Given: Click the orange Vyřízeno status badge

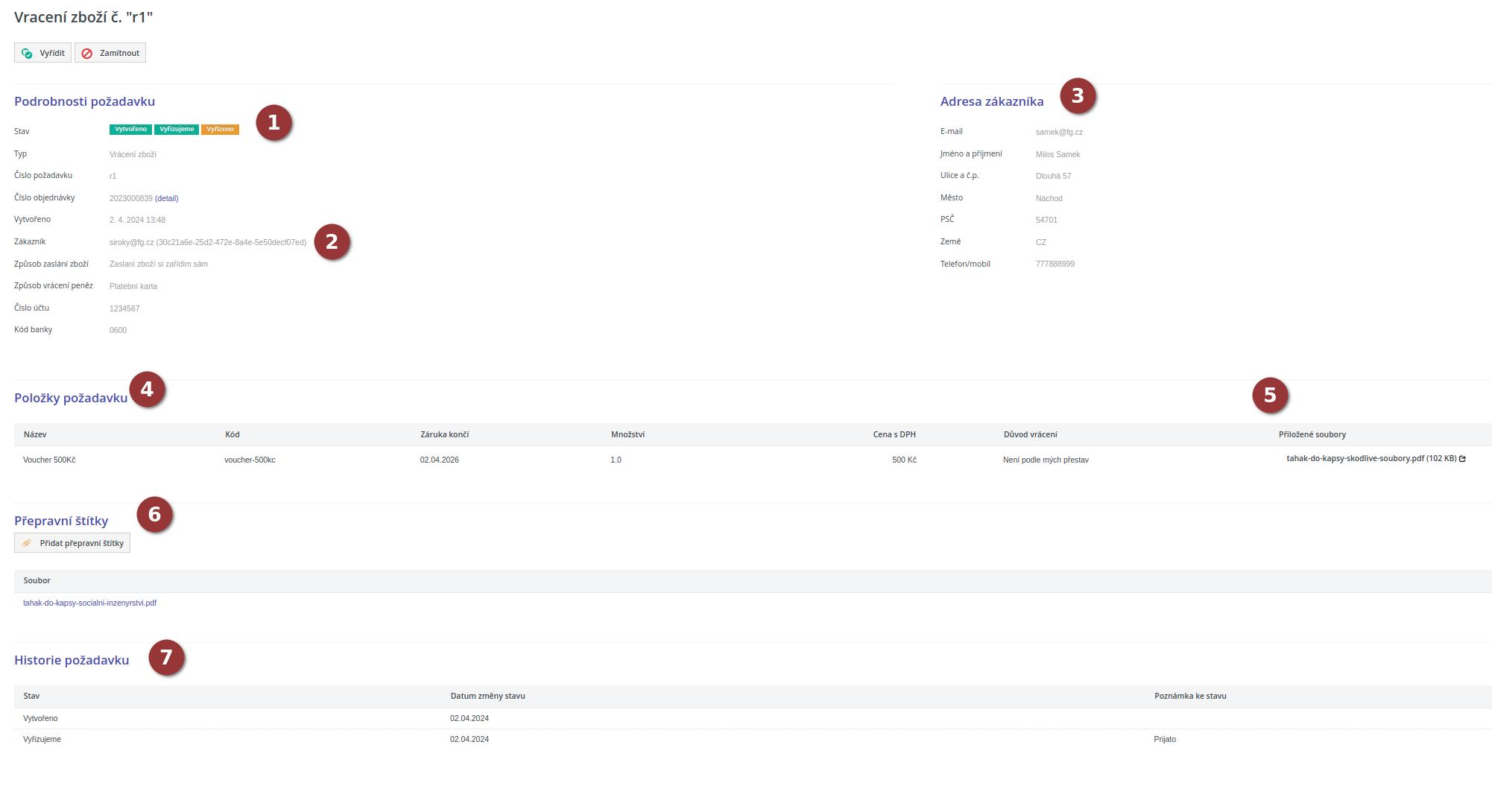Looking at the screenshot, I should 220,130.
